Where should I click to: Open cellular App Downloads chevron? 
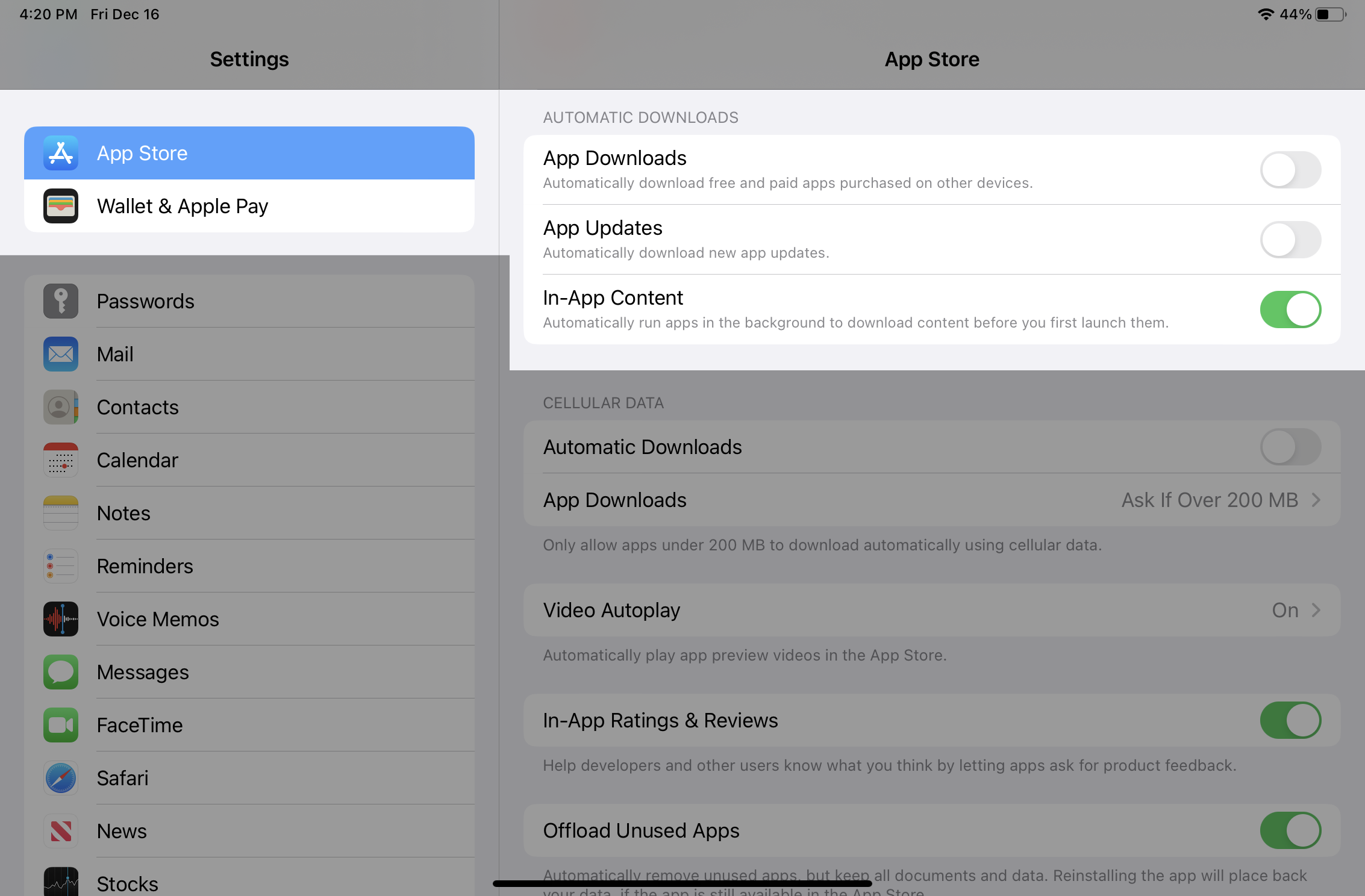pos(1316,500)
